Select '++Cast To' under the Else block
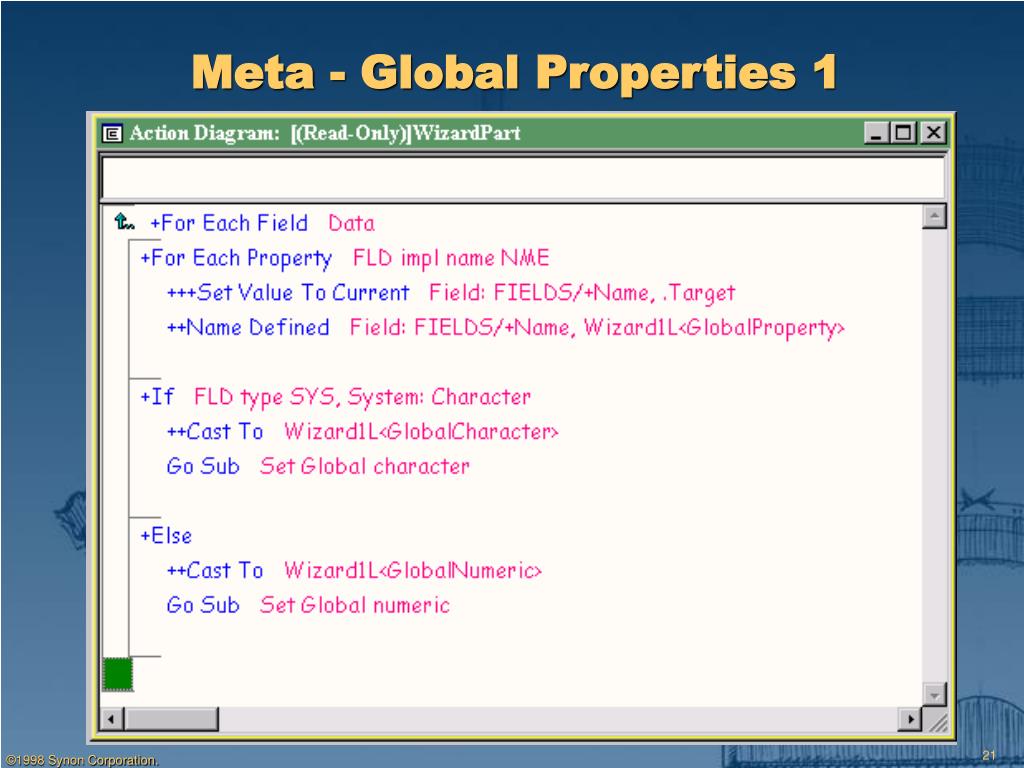Image resolution: width=1024 pixels, height=768 pixels. click(215, 570)
